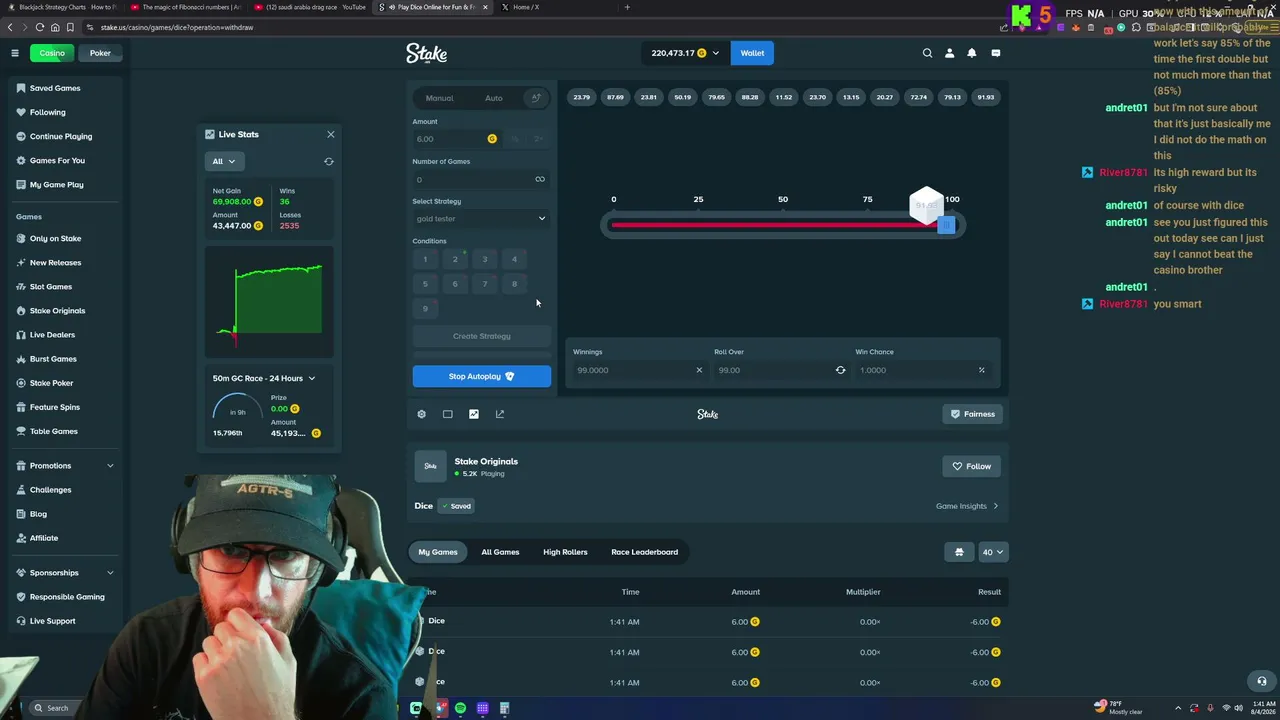Select the Race Leaderboard tab

tap(645, 552)
